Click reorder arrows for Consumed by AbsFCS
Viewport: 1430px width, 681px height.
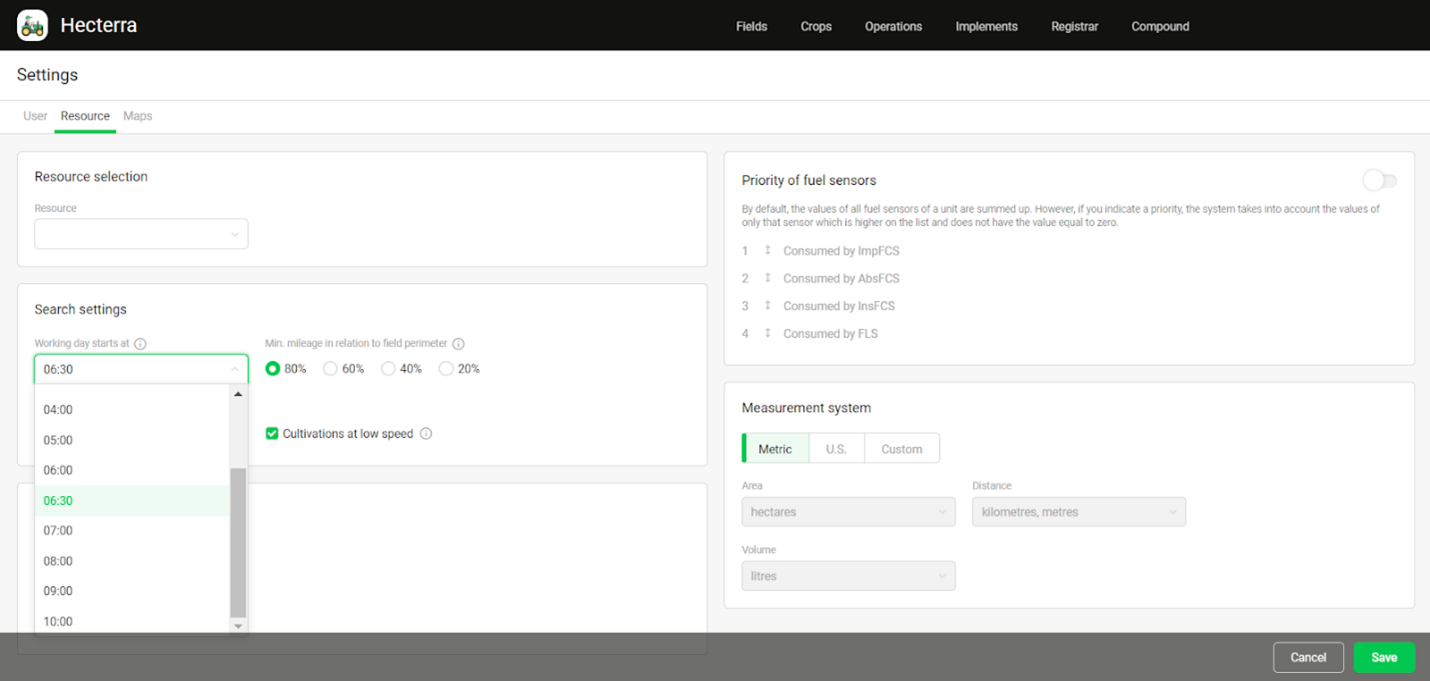(x=767, y=278)
